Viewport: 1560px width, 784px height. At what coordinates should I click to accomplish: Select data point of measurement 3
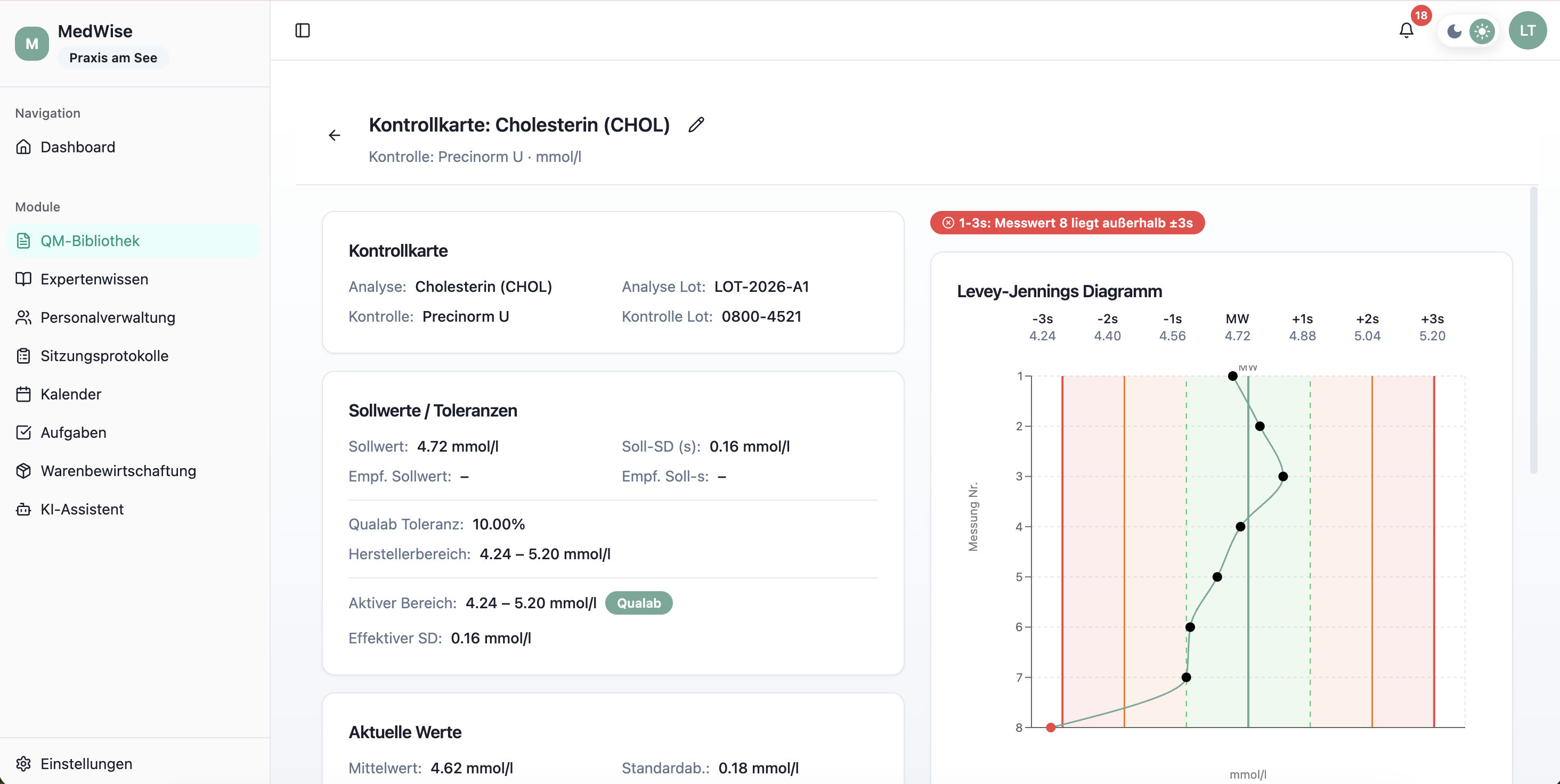(x=1282, y=477)
